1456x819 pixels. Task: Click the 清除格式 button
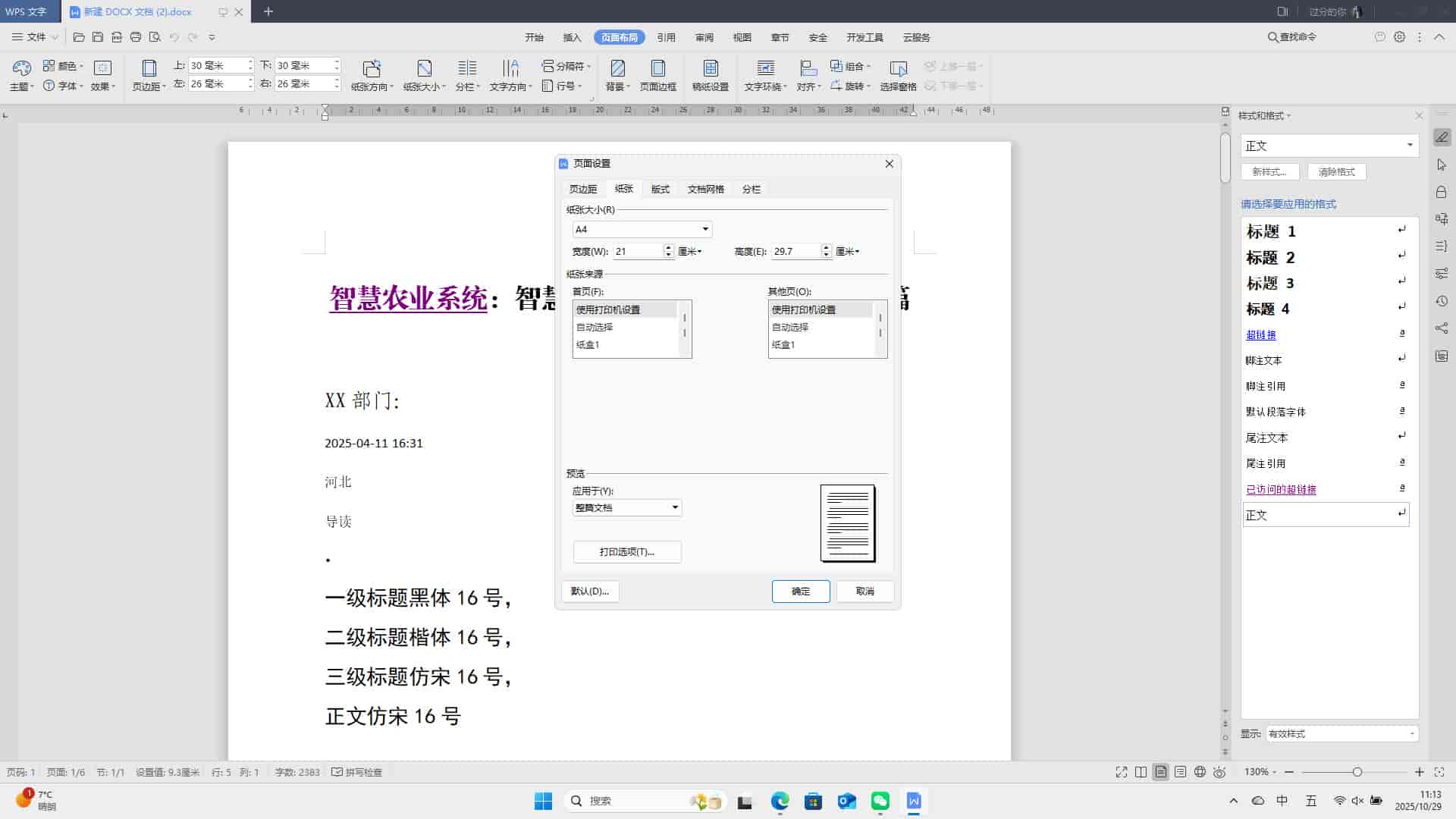coord(1337,172)
